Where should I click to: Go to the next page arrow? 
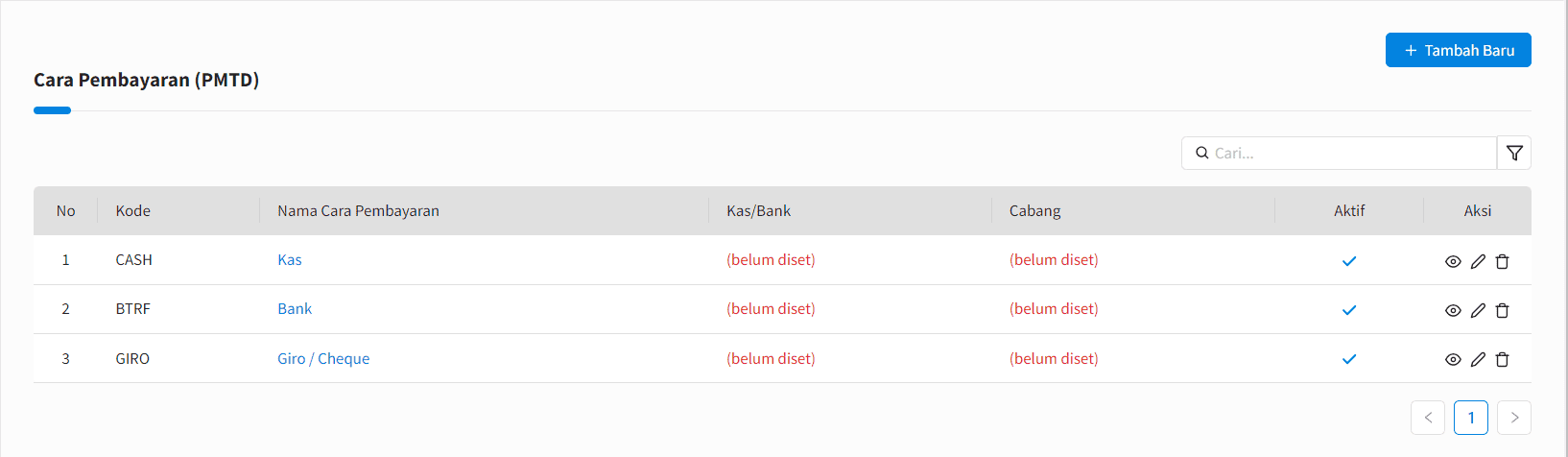1514,418
